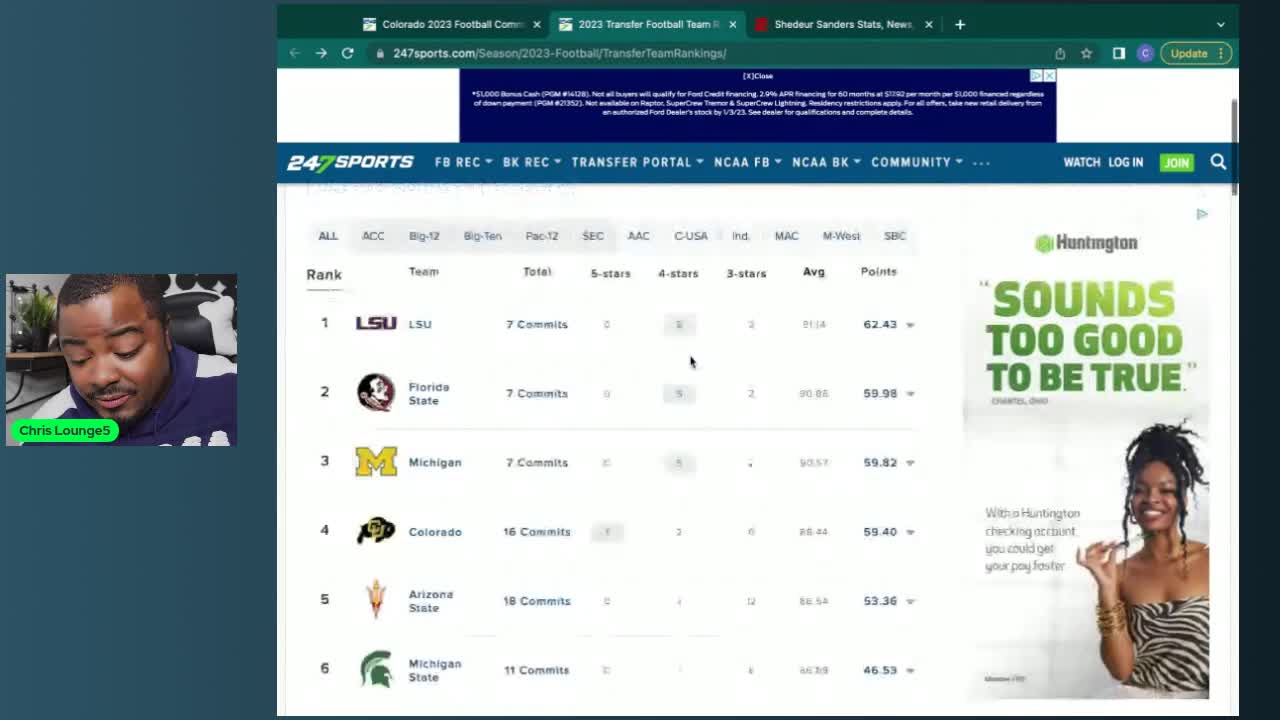
Task: Open the browser side panel icon
Action: 1118,53
